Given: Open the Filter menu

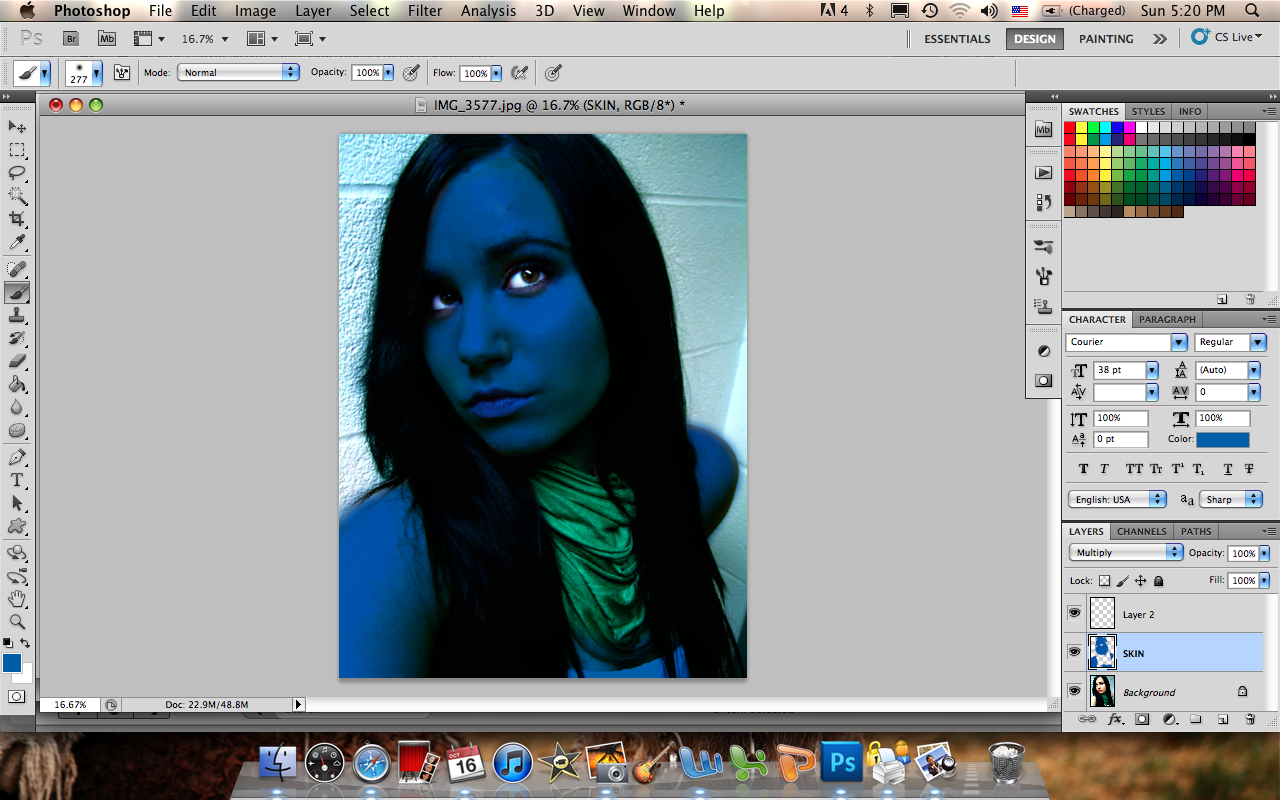Looking at the screenshot, I should point(425,11).
